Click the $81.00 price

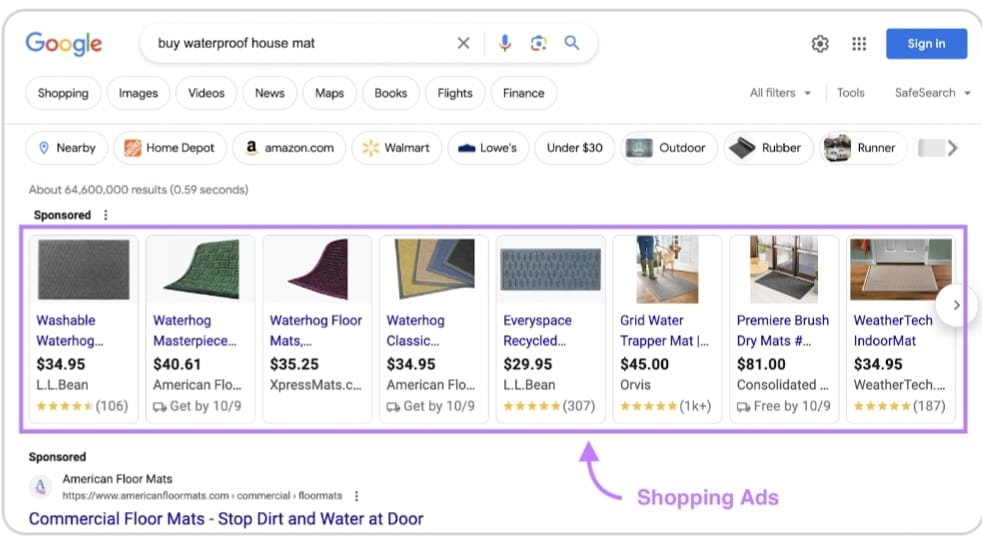pos(760,364)
